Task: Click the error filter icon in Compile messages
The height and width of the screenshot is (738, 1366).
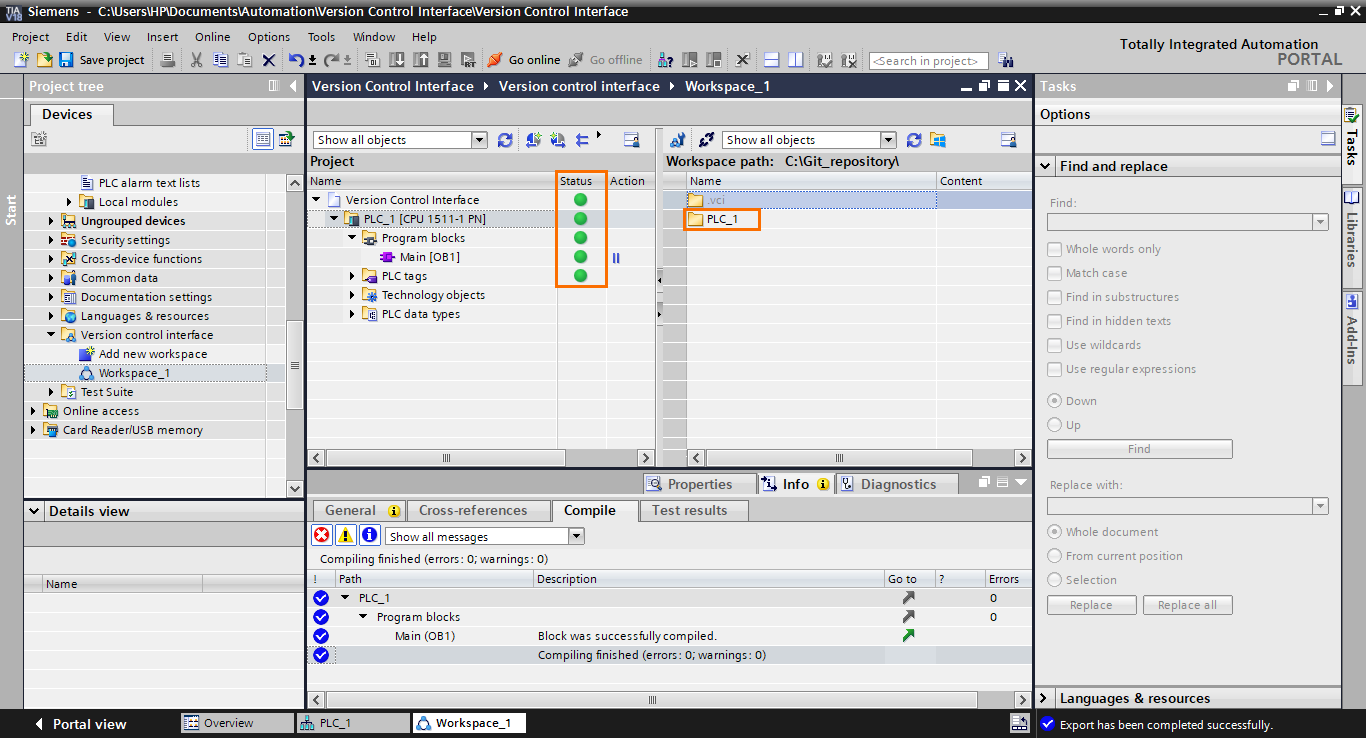Action: (321, 535)
